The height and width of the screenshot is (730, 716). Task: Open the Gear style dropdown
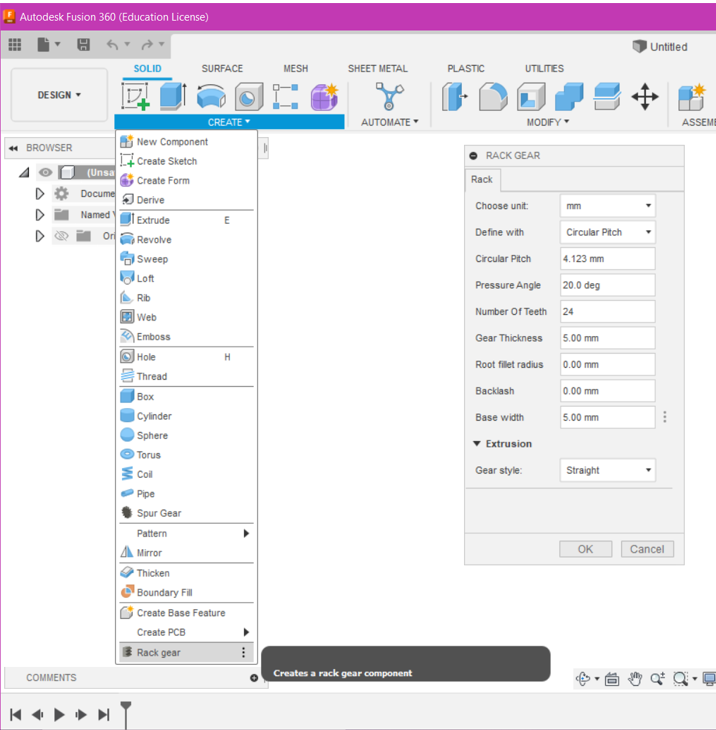[x=607, y=470]
